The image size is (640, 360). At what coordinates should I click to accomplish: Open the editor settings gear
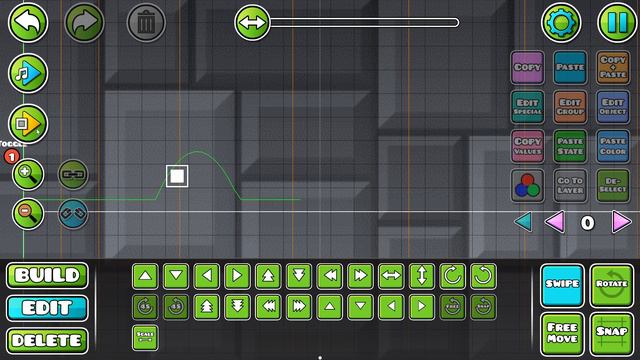[561, 22]
